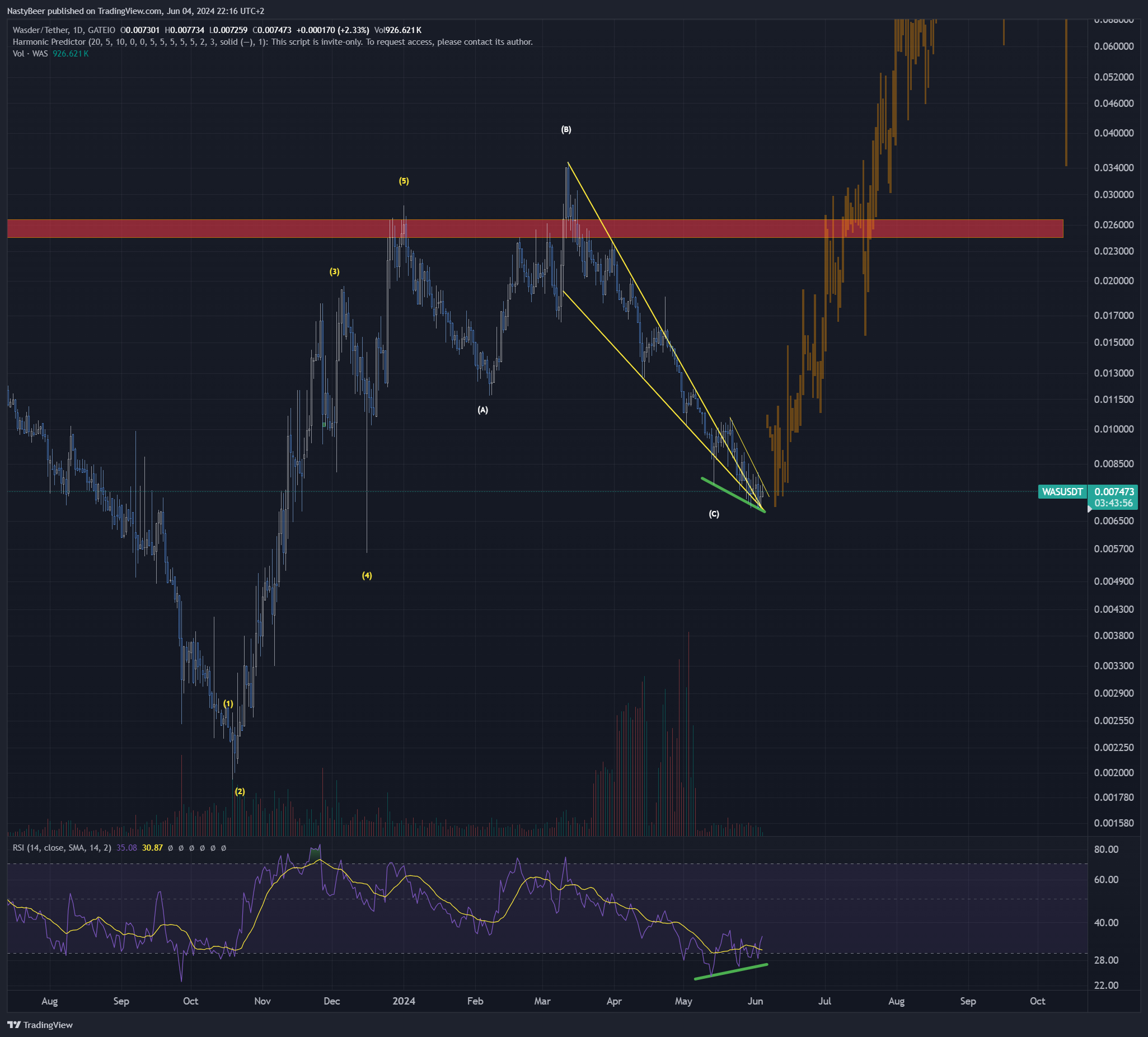Click the 2024 label on the time axis
Image resolution: width=1148 pixels, height=1037 pixels.
click(404, 1001)
